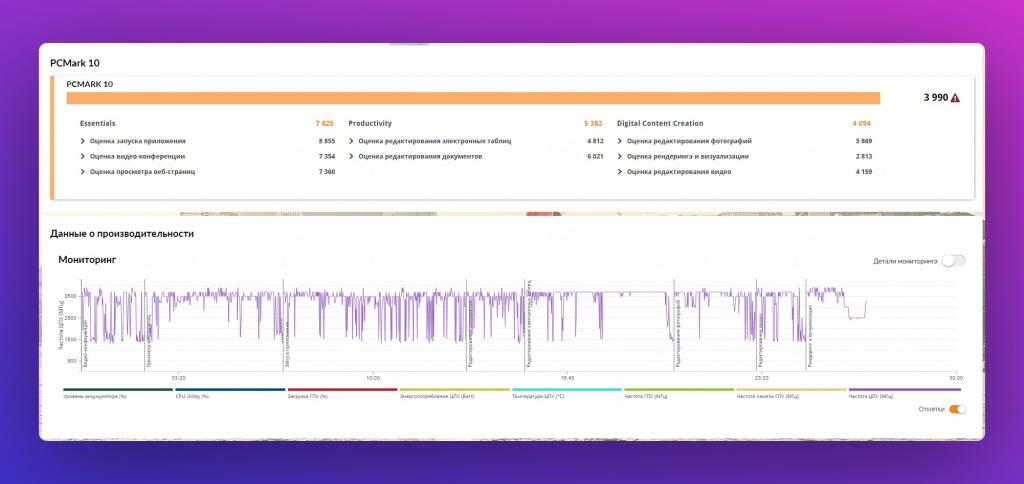Click the photo editing score 5 869
Image resolution: width=1024 pixels, height=484 pixels.
864,141
